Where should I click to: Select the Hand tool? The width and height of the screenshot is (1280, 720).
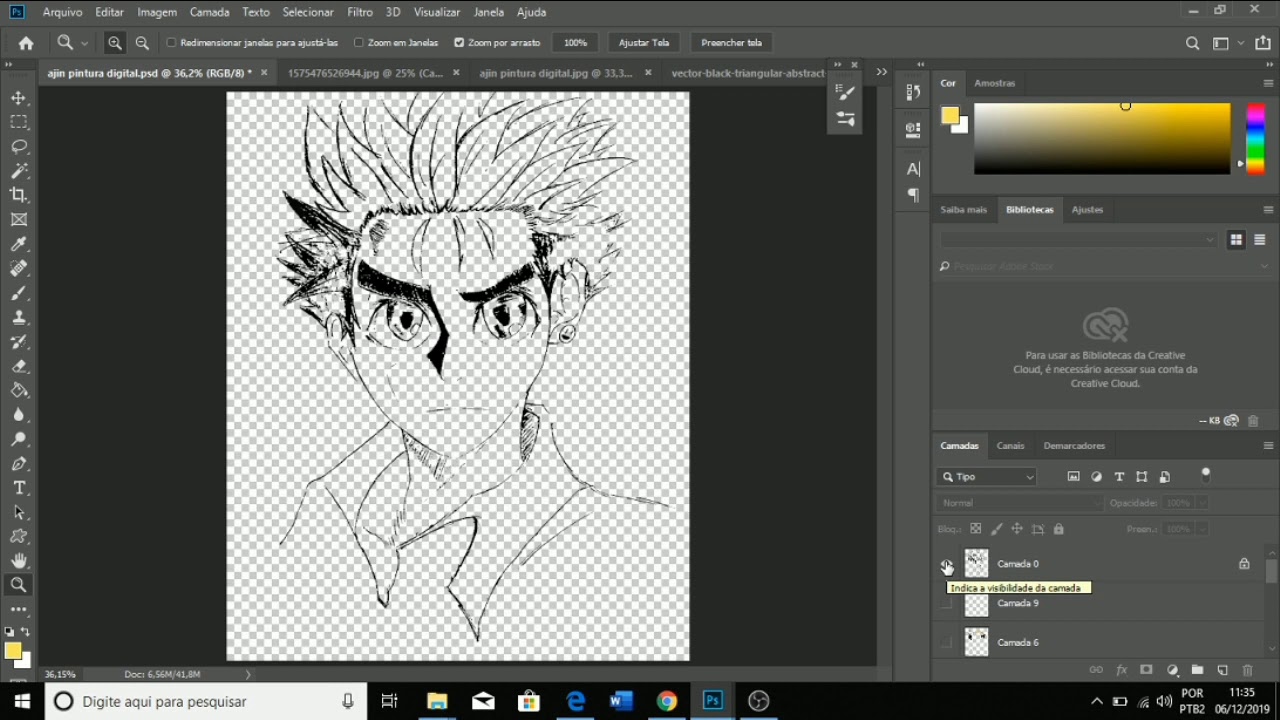pos(19,561)
